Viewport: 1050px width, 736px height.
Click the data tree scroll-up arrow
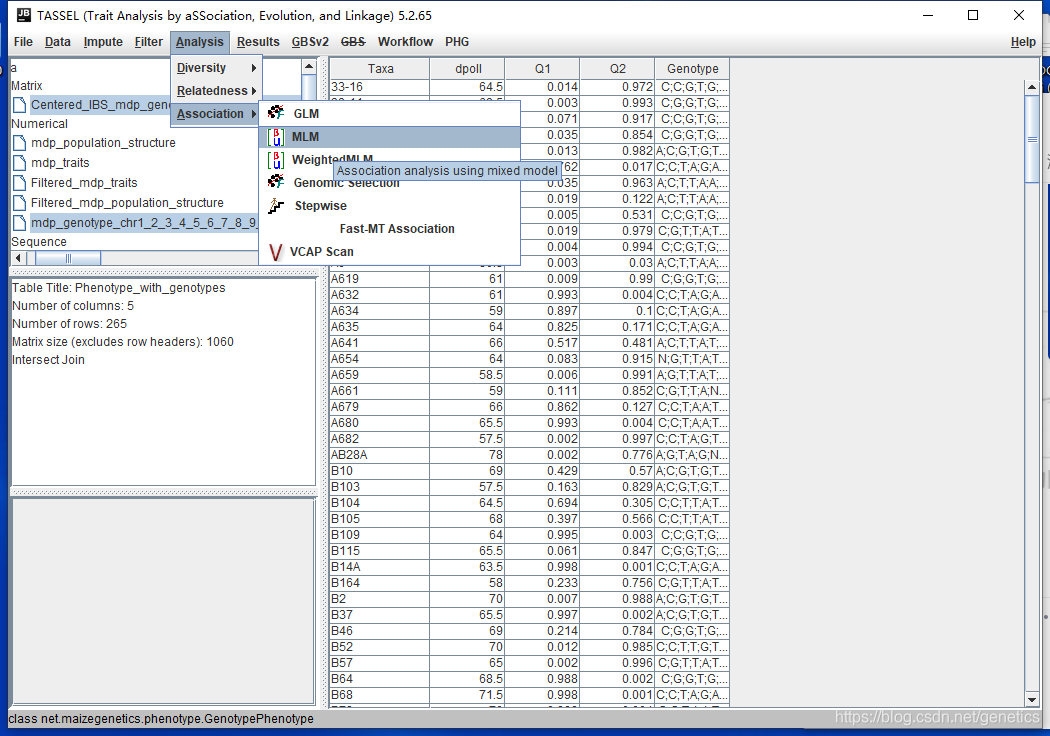(x=309, y=66)
